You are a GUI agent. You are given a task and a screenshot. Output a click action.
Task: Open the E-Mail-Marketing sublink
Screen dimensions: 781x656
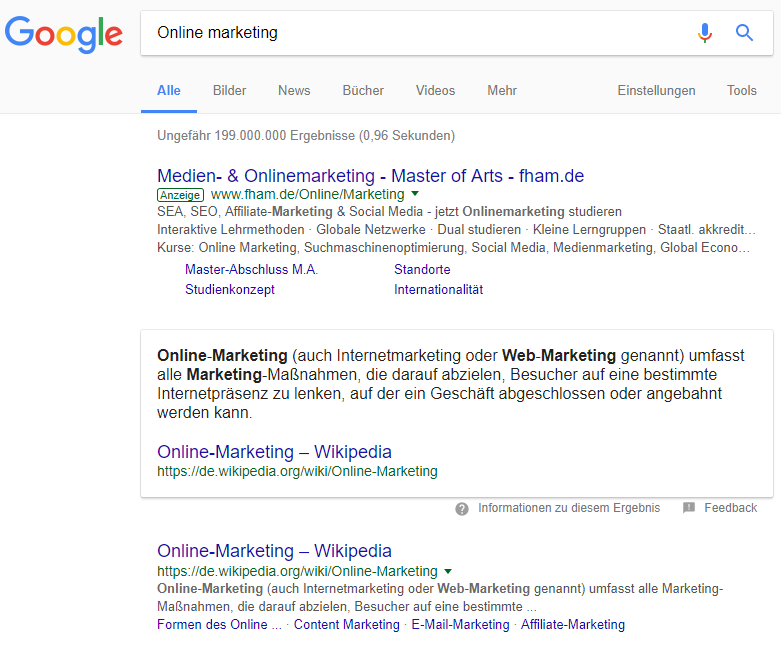460,624
